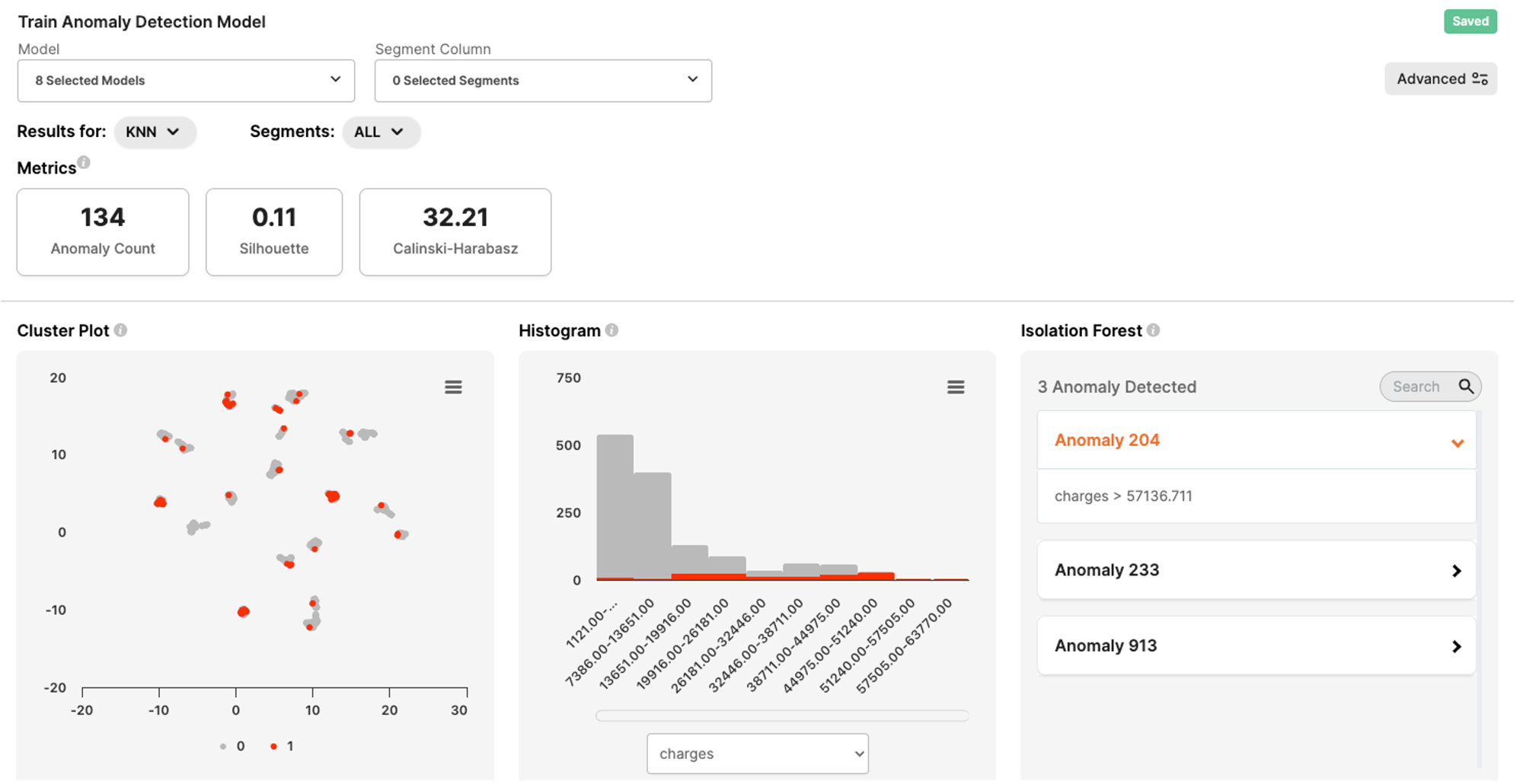Image resolution: width=1523 pixels, height=784 pixels.
Task: Click the Histogram horizontal scrollbar
Action: (782, 715)
